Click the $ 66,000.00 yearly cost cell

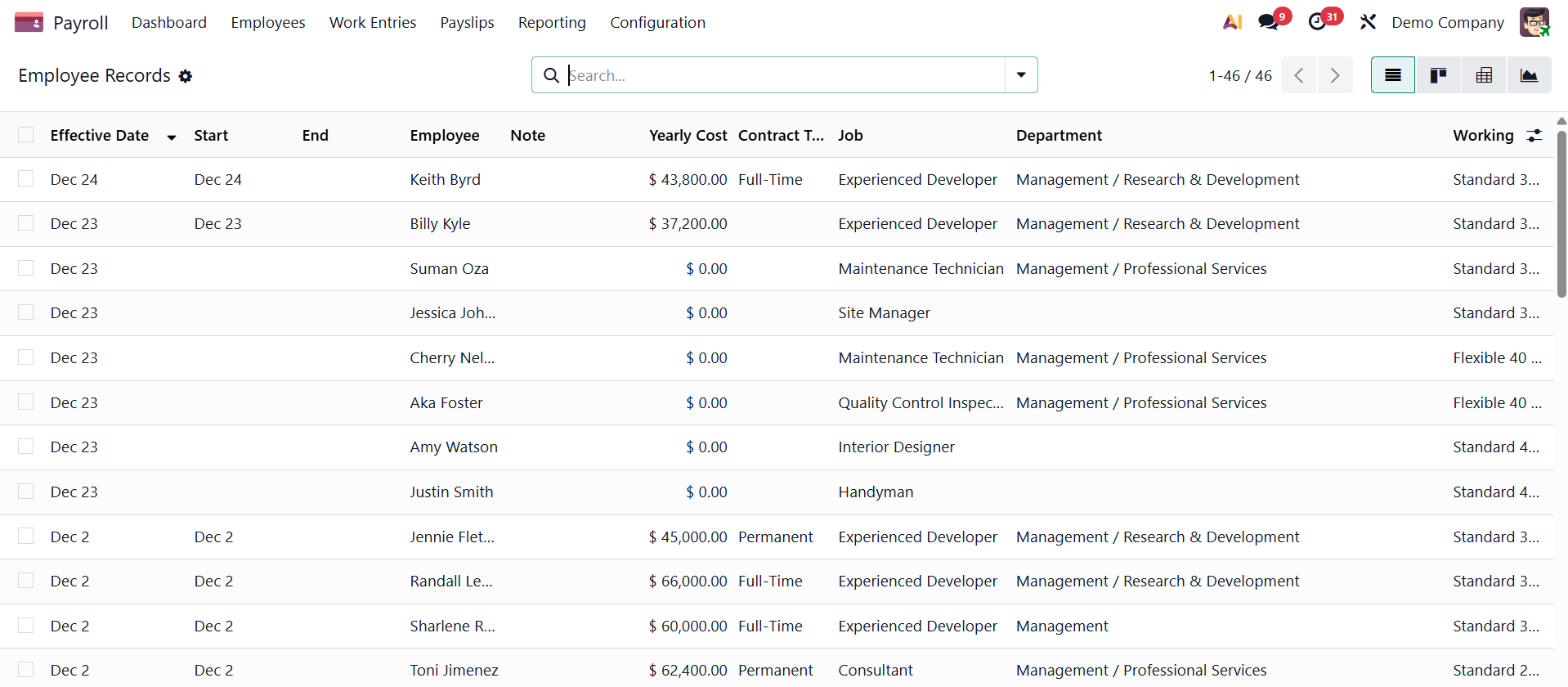pos(688,581)
